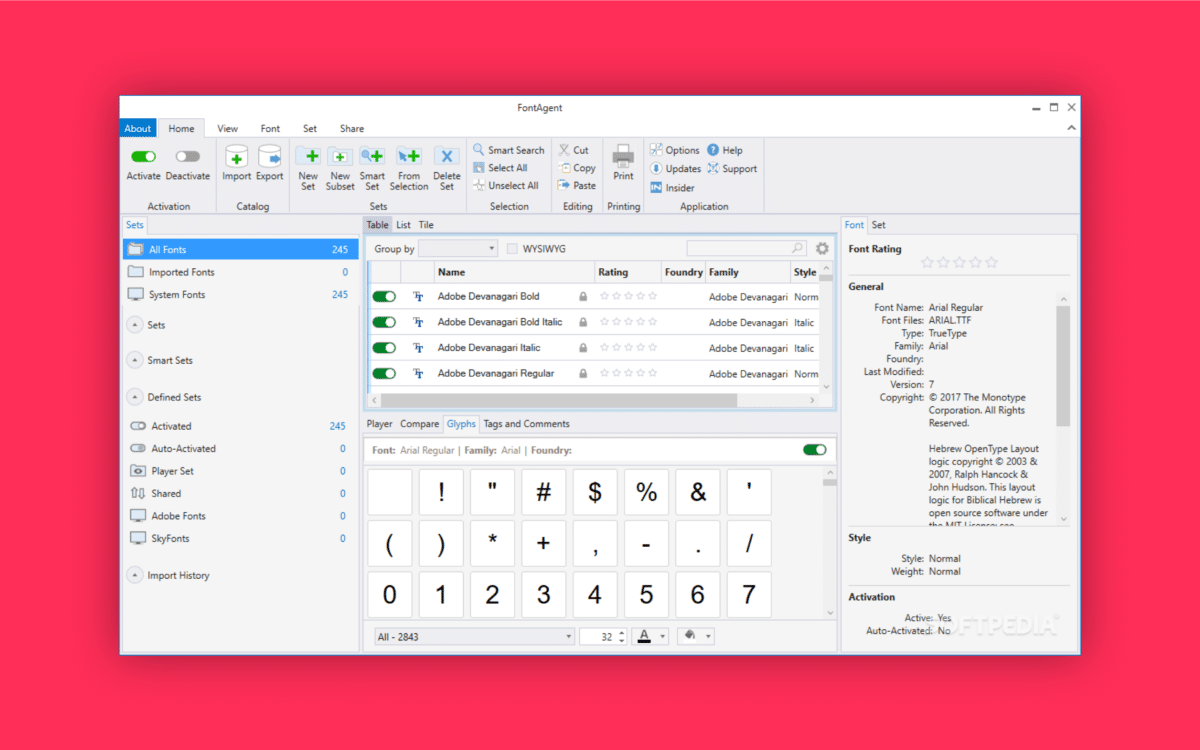1200x750 pixels.
Task: Click the Activate toggle in the ribbon
Action: (x=143, y=156)
